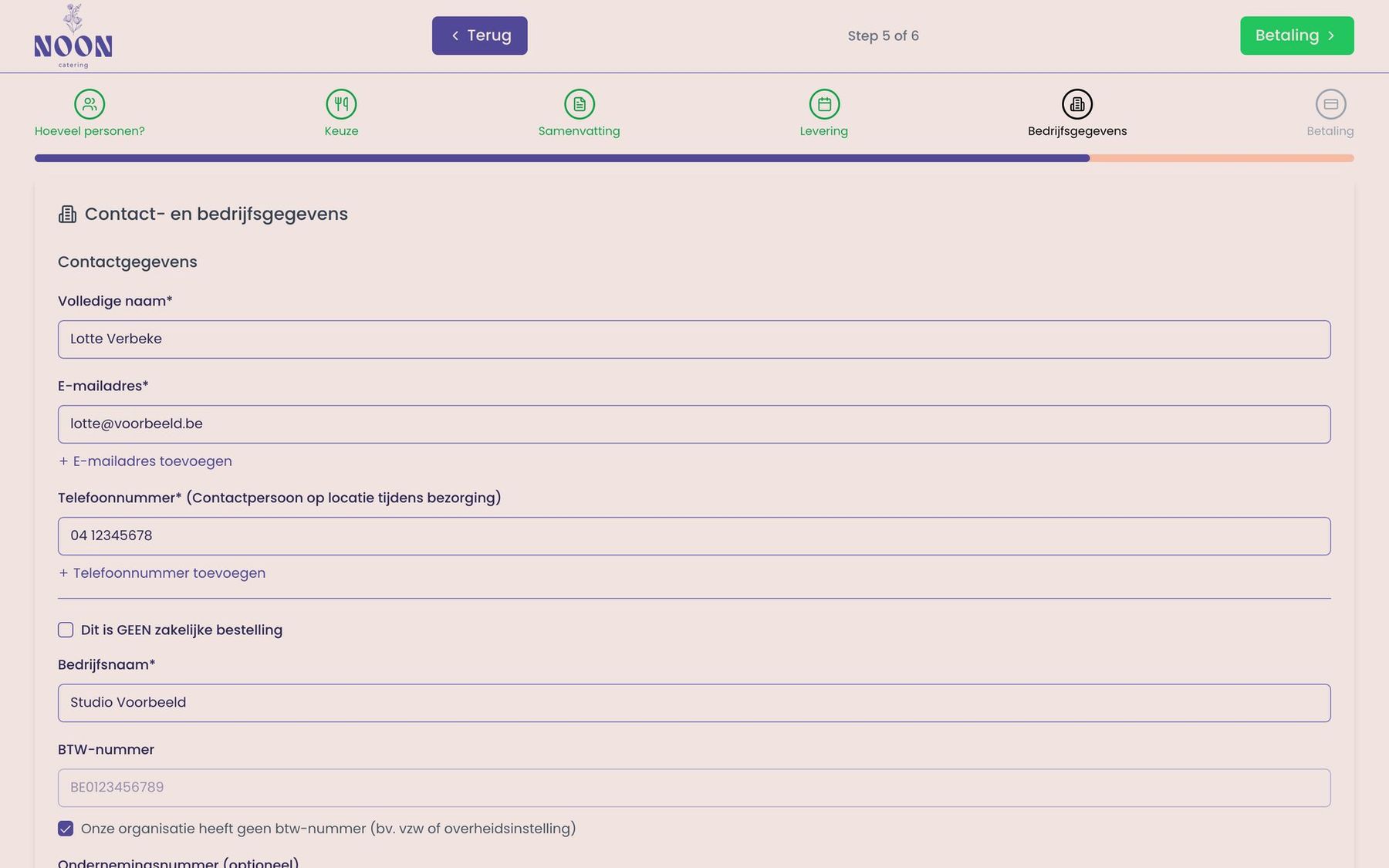Select the Levering calendar step icon
This screenshot has height=868, width=1389.
(824, 104)
